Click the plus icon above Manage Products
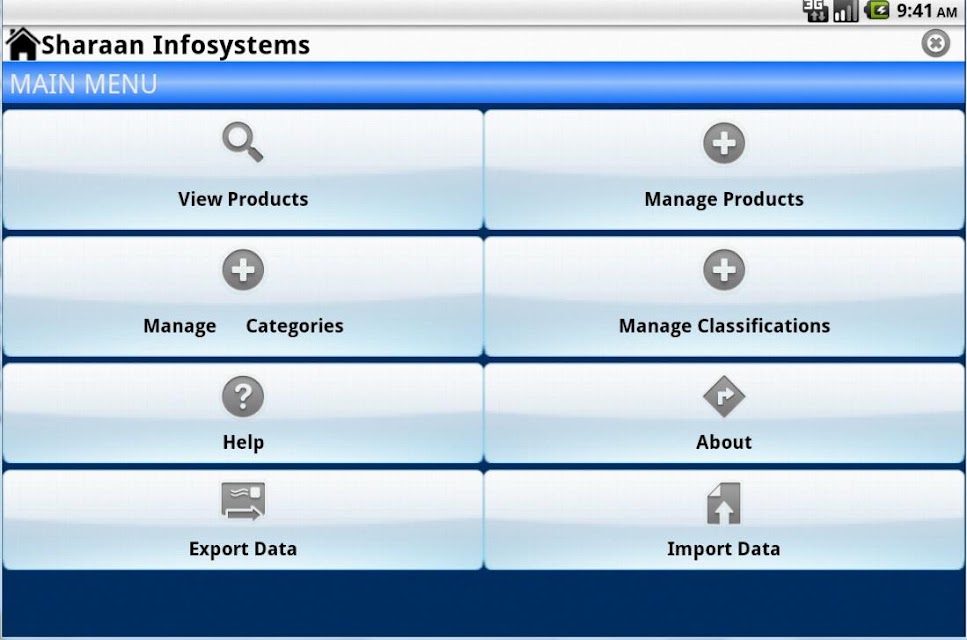 (x=723, y=143)
